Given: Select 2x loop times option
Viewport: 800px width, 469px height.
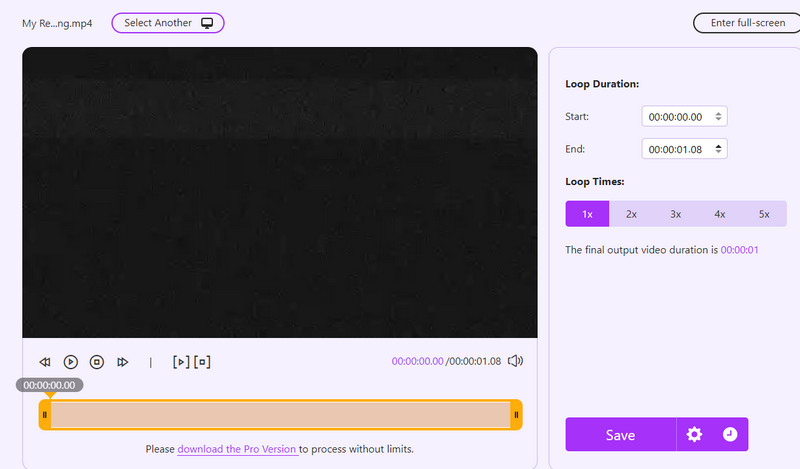Looking at the screenshot, I should point(632,214).
